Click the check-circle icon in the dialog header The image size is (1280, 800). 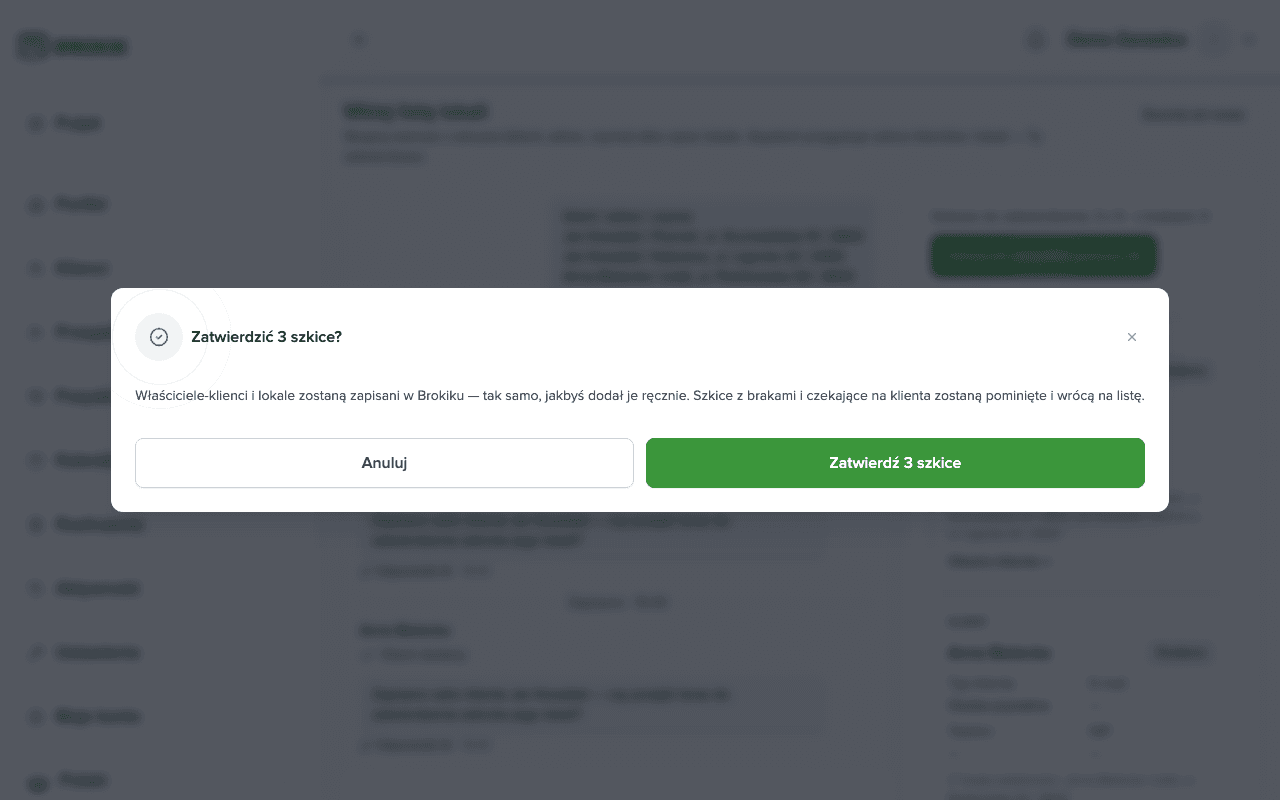pyautogui.click(x=158, y=337)
